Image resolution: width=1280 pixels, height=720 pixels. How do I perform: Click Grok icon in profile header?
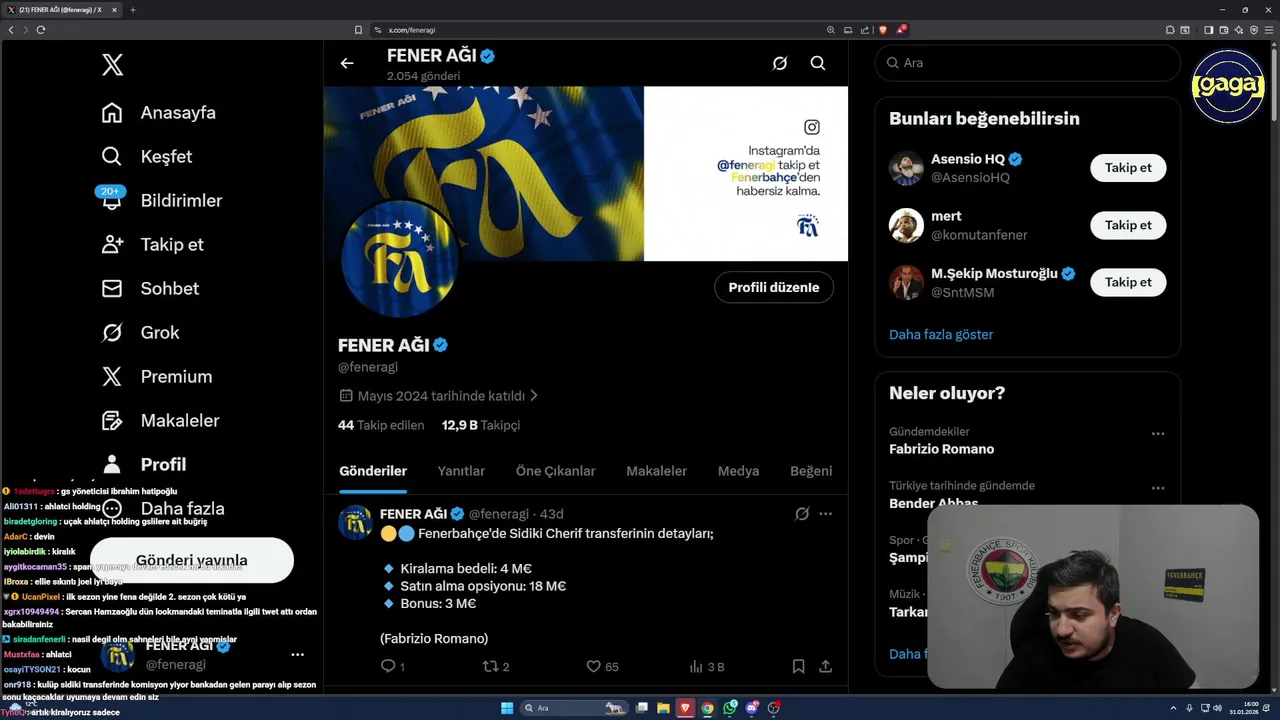pos(780,63)
